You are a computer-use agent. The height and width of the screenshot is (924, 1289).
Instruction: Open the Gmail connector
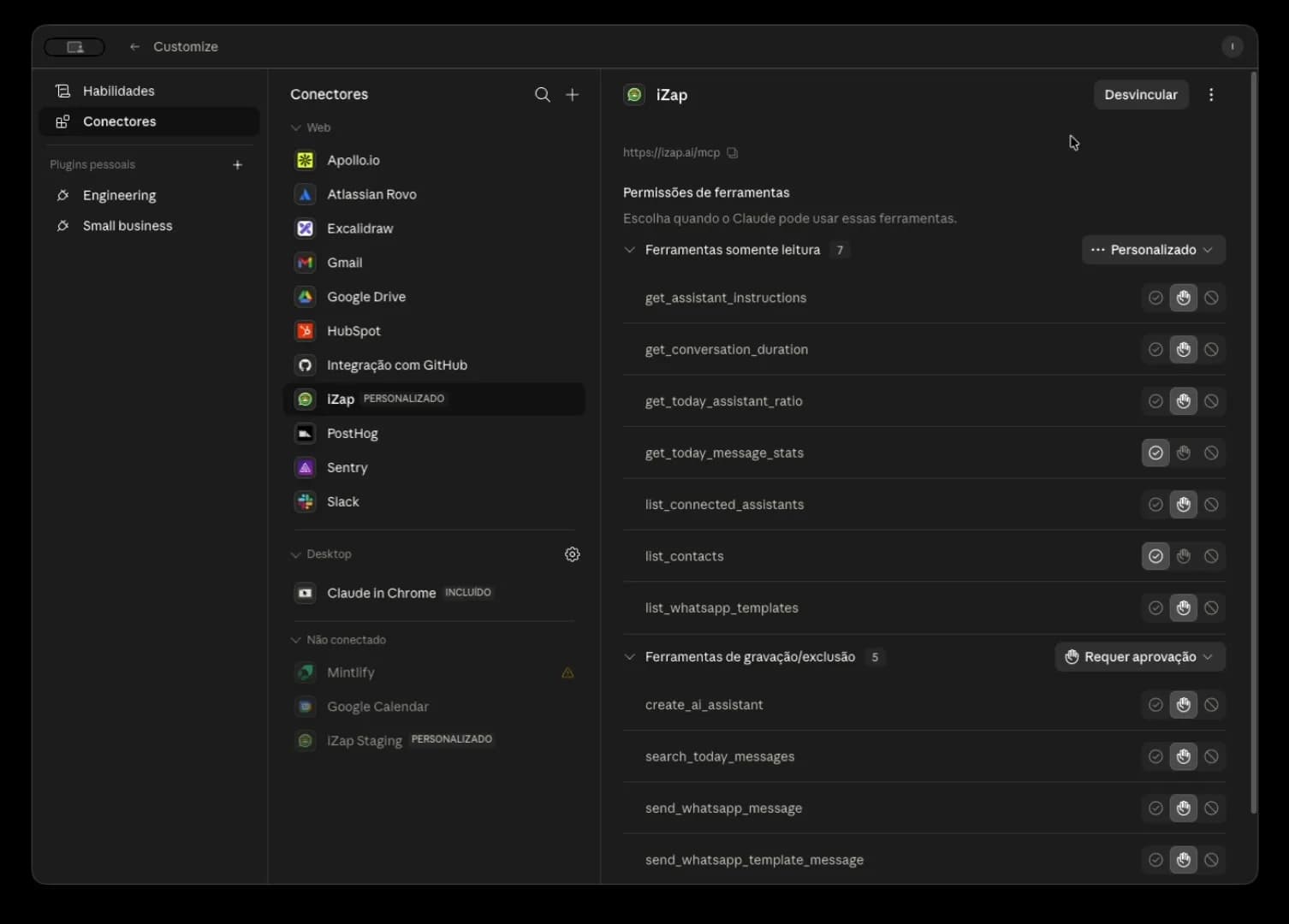pyautogui.click(x=434, y=263)
